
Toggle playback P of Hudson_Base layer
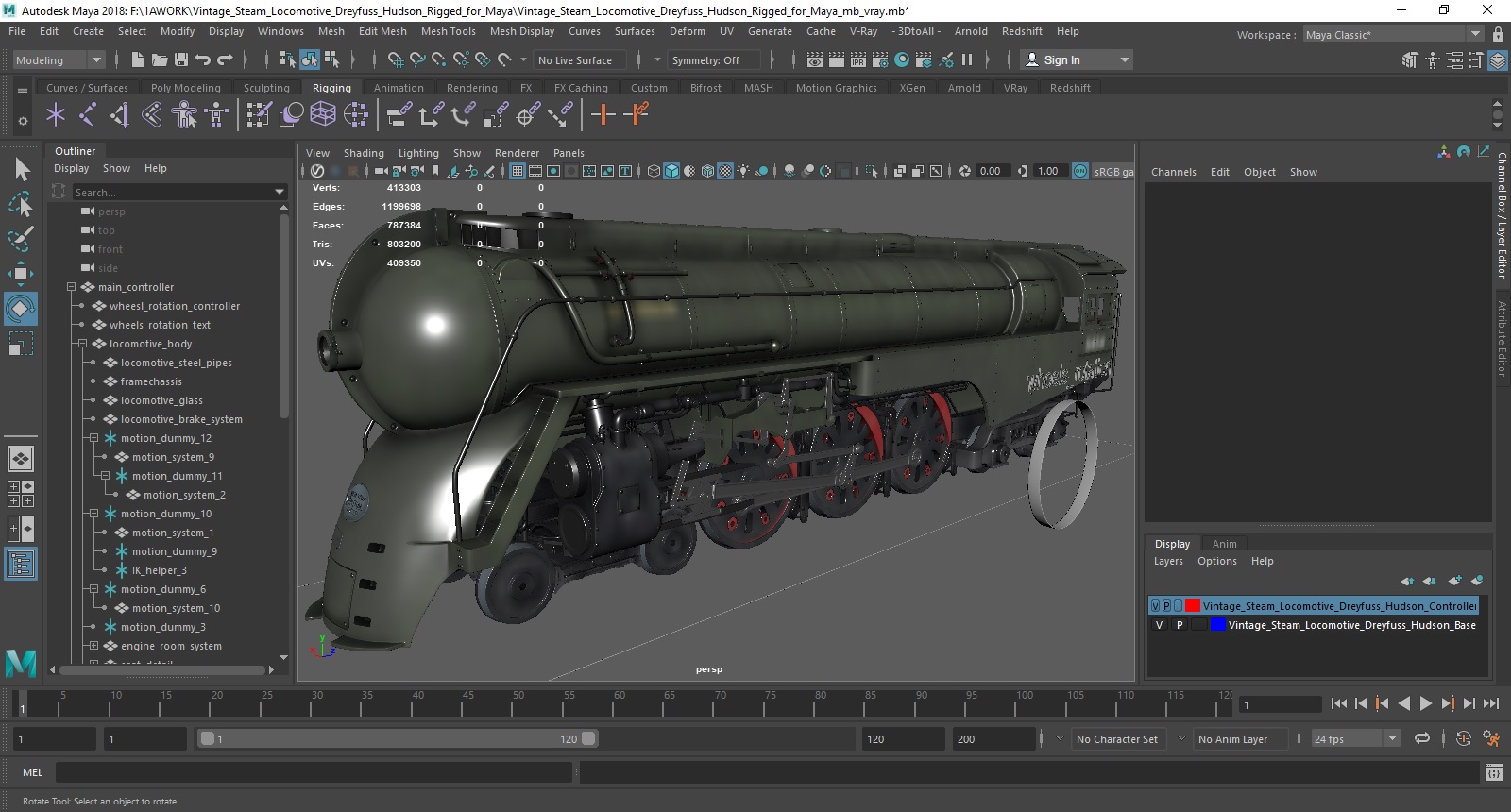[1180, 625]
